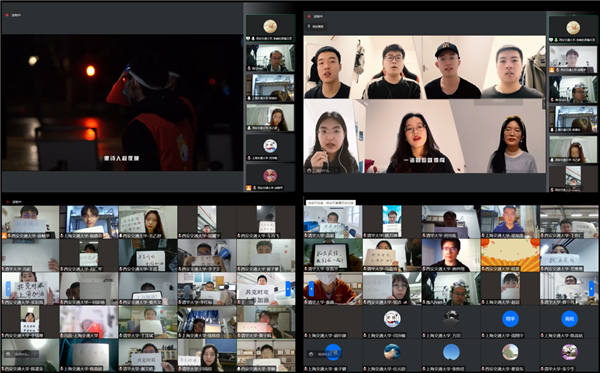Click the white notification banner above bottom-right grid
The width and height of the screenshot is (600, 373).
(331, 202)
